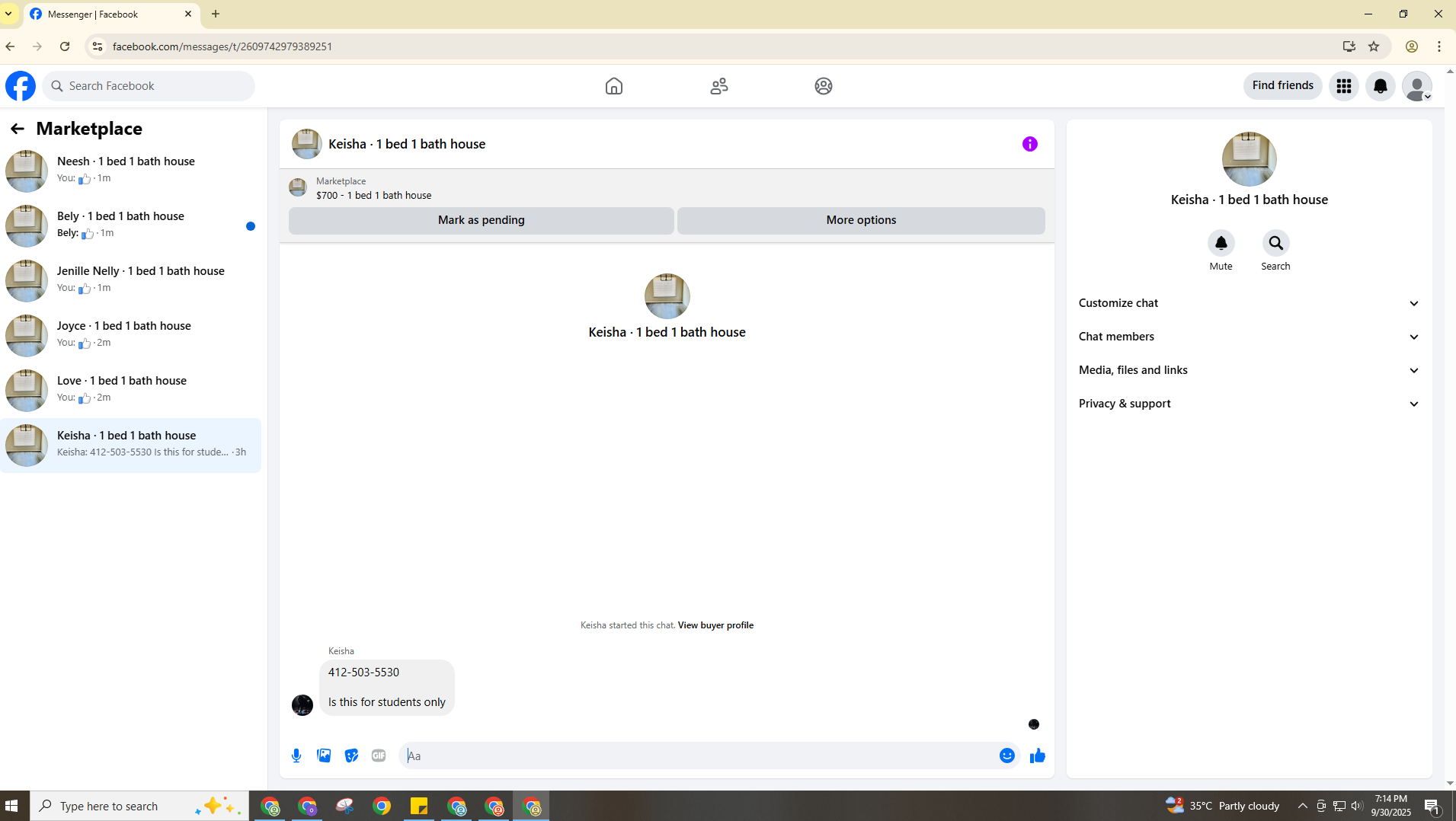Viewport: 1456px width, 821px height.
Task: Open the Facebook menu grid icon
Action: click(1344, 86)
